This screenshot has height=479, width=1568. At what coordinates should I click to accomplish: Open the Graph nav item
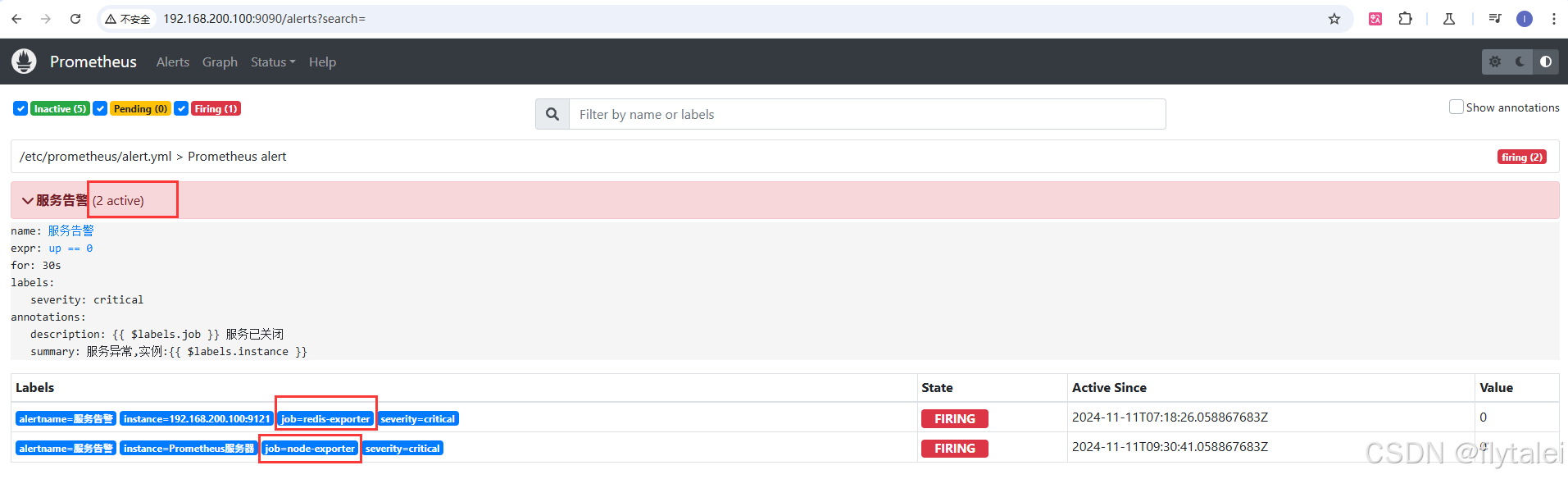[220, 62]
